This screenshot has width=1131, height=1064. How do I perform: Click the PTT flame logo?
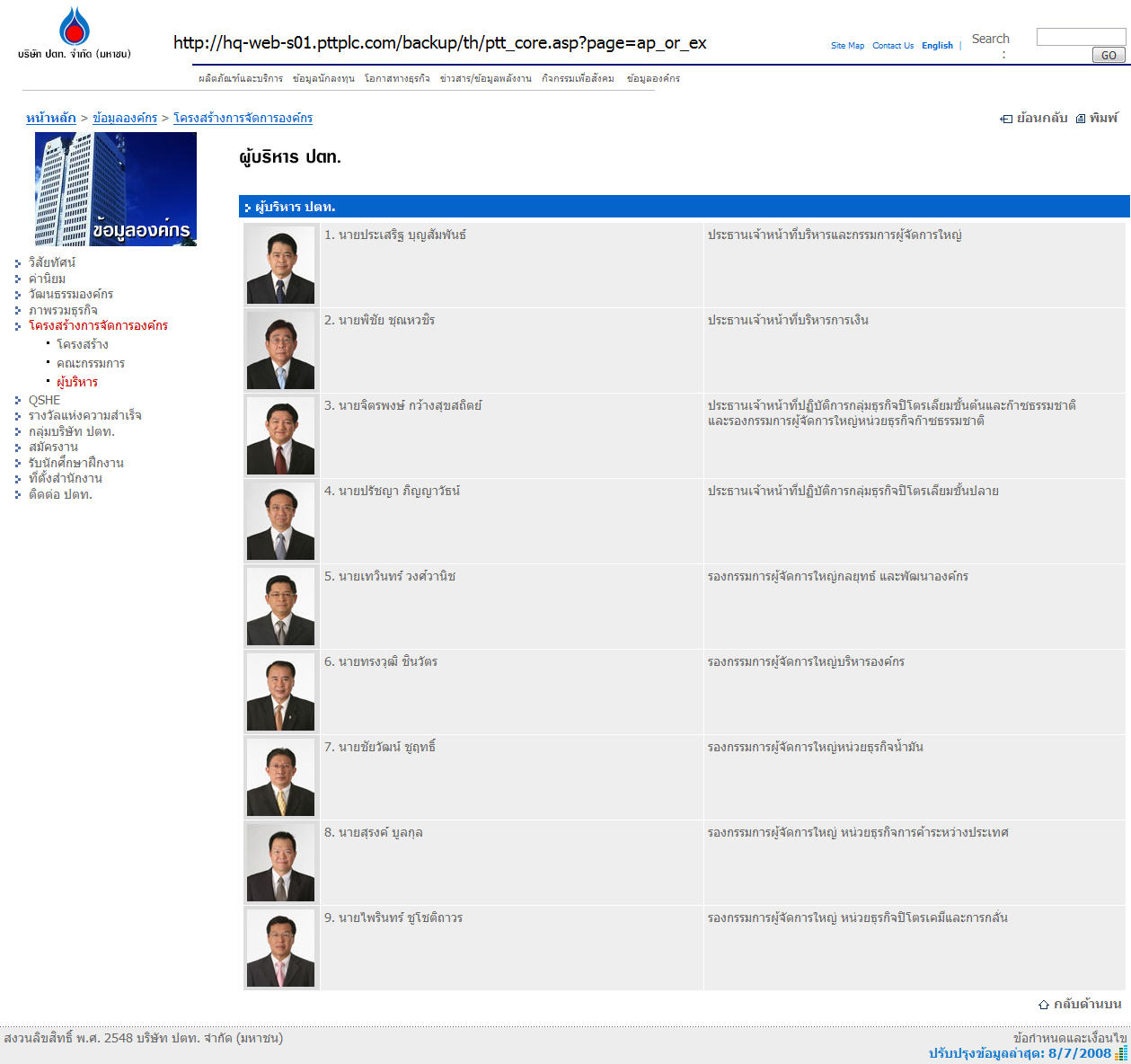tap(75, 26)
